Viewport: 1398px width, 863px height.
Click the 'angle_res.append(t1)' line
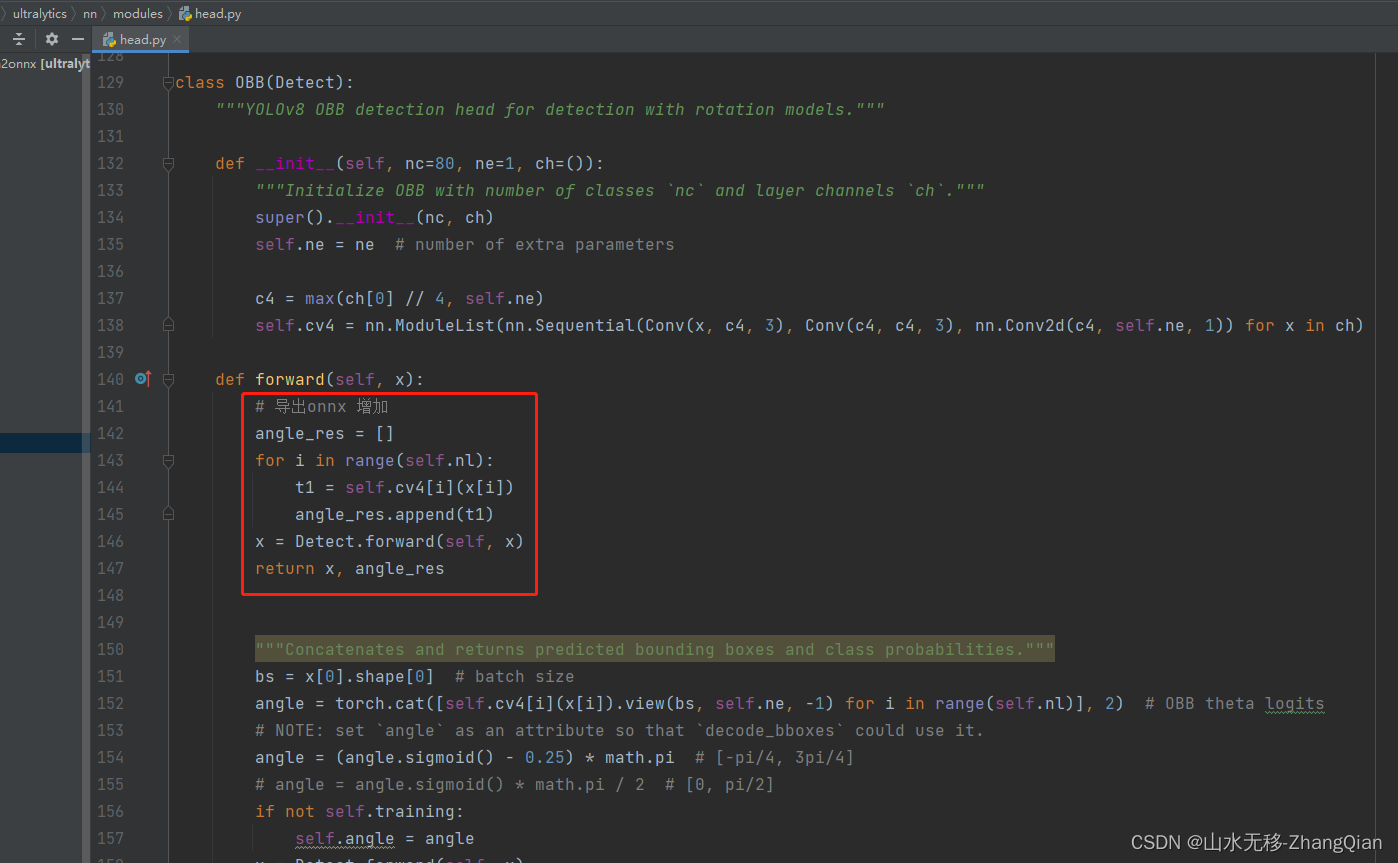pyautogui.click(x=395, y=515)
